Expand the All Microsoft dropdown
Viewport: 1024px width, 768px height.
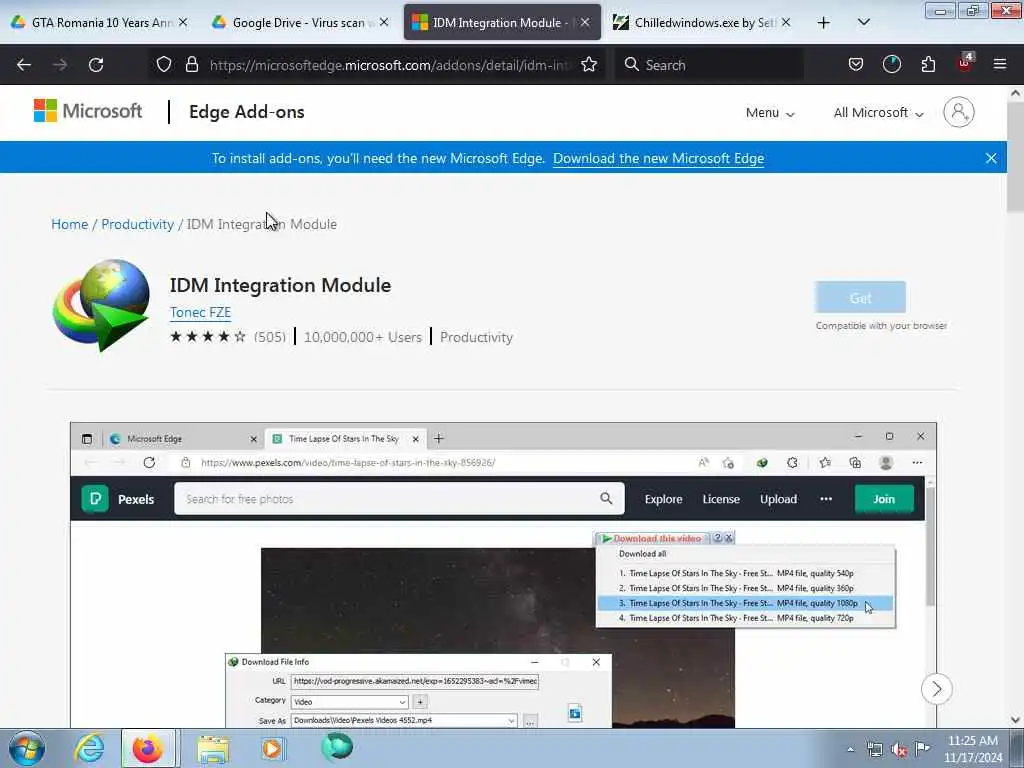tap(878, 112)
